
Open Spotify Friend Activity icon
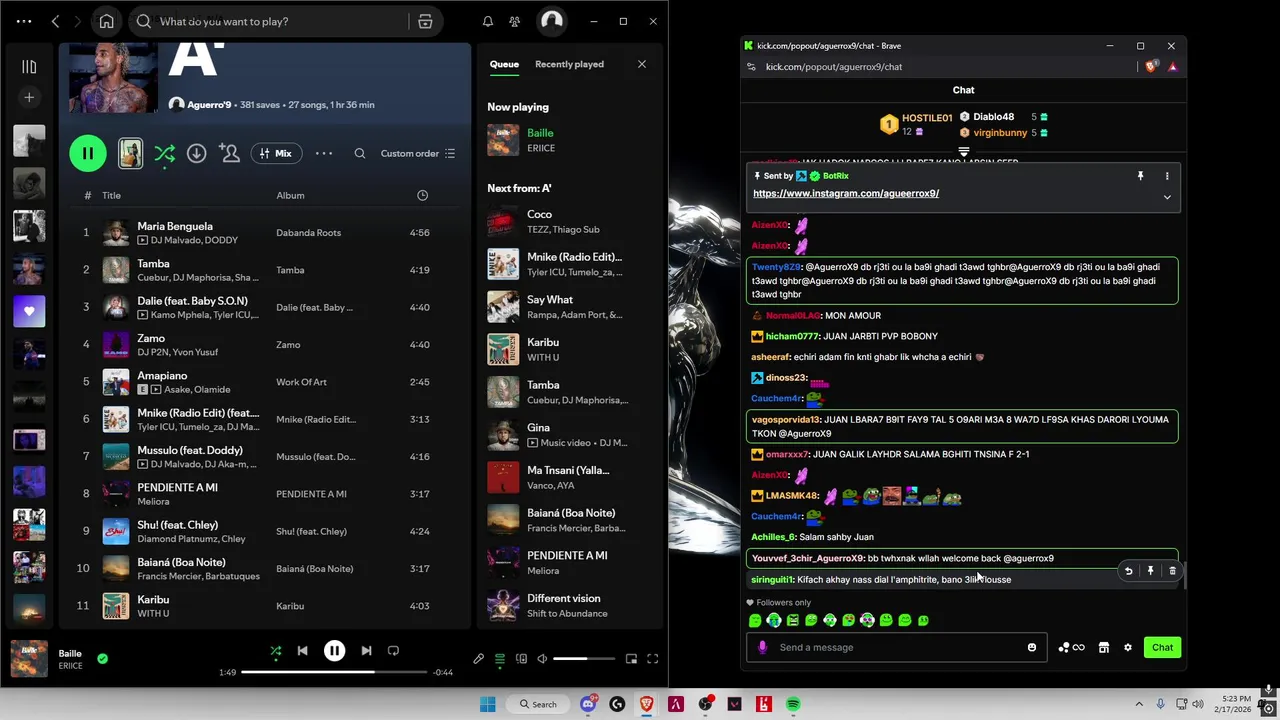click(514, 21)
